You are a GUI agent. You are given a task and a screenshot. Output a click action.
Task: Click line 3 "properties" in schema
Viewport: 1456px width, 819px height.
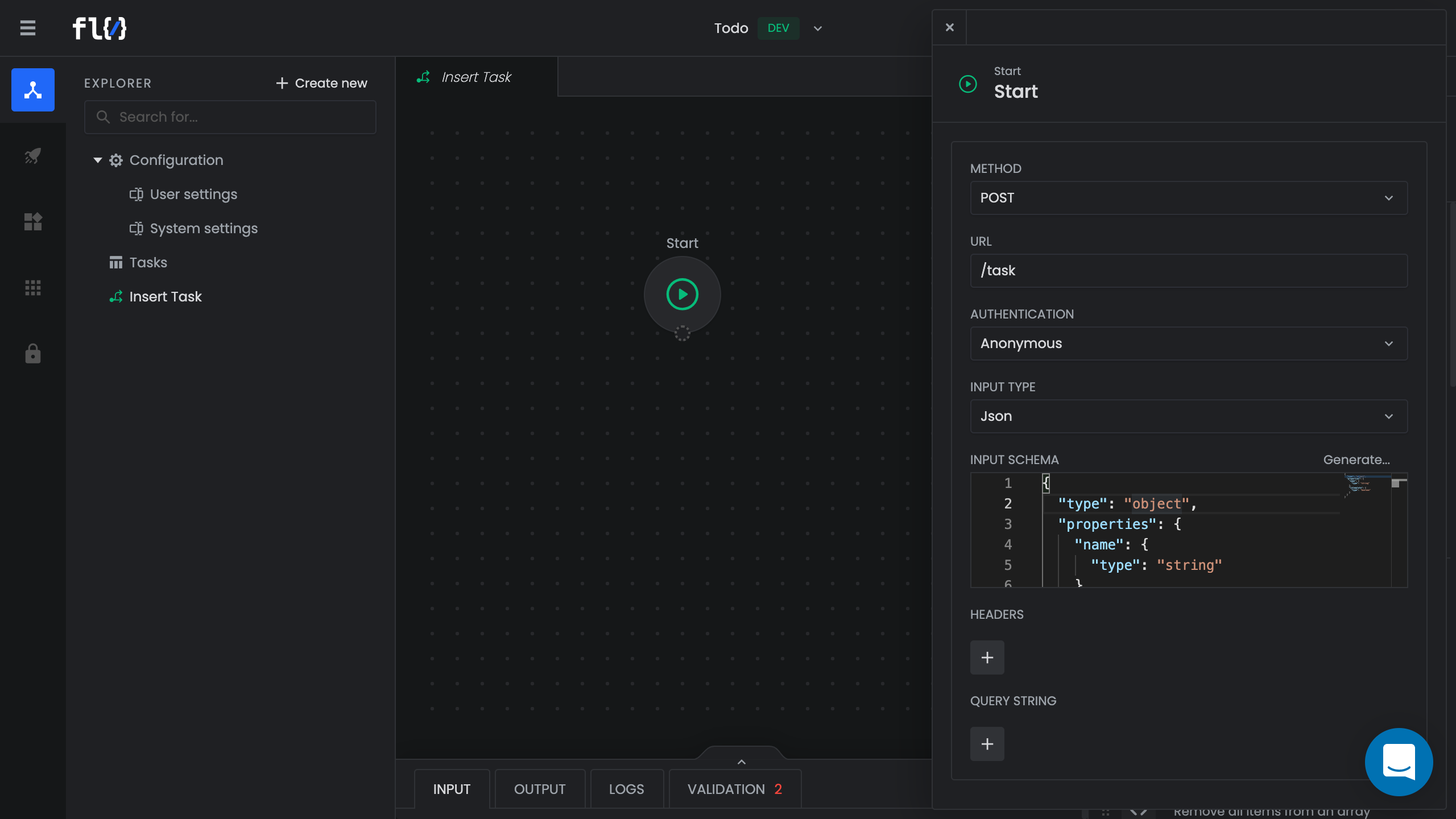[1119, 524]
